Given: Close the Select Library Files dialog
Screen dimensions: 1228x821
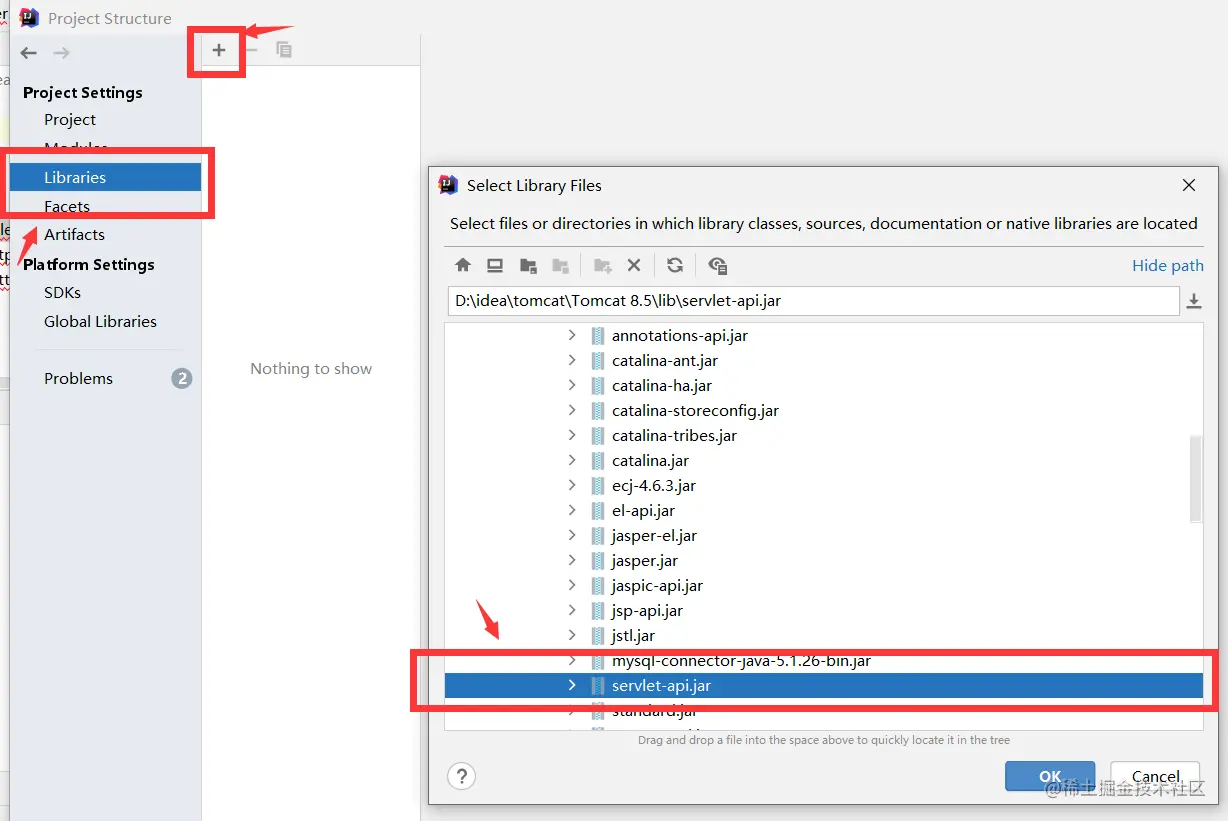Looking at the screenshot, I should 1189,185.
